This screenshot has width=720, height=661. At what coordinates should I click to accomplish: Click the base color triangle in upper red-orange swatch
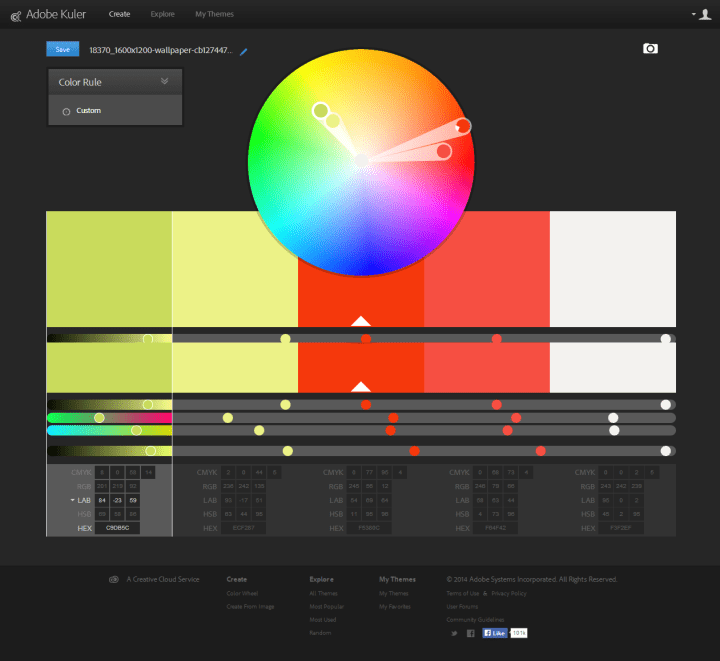pos(361,321)
